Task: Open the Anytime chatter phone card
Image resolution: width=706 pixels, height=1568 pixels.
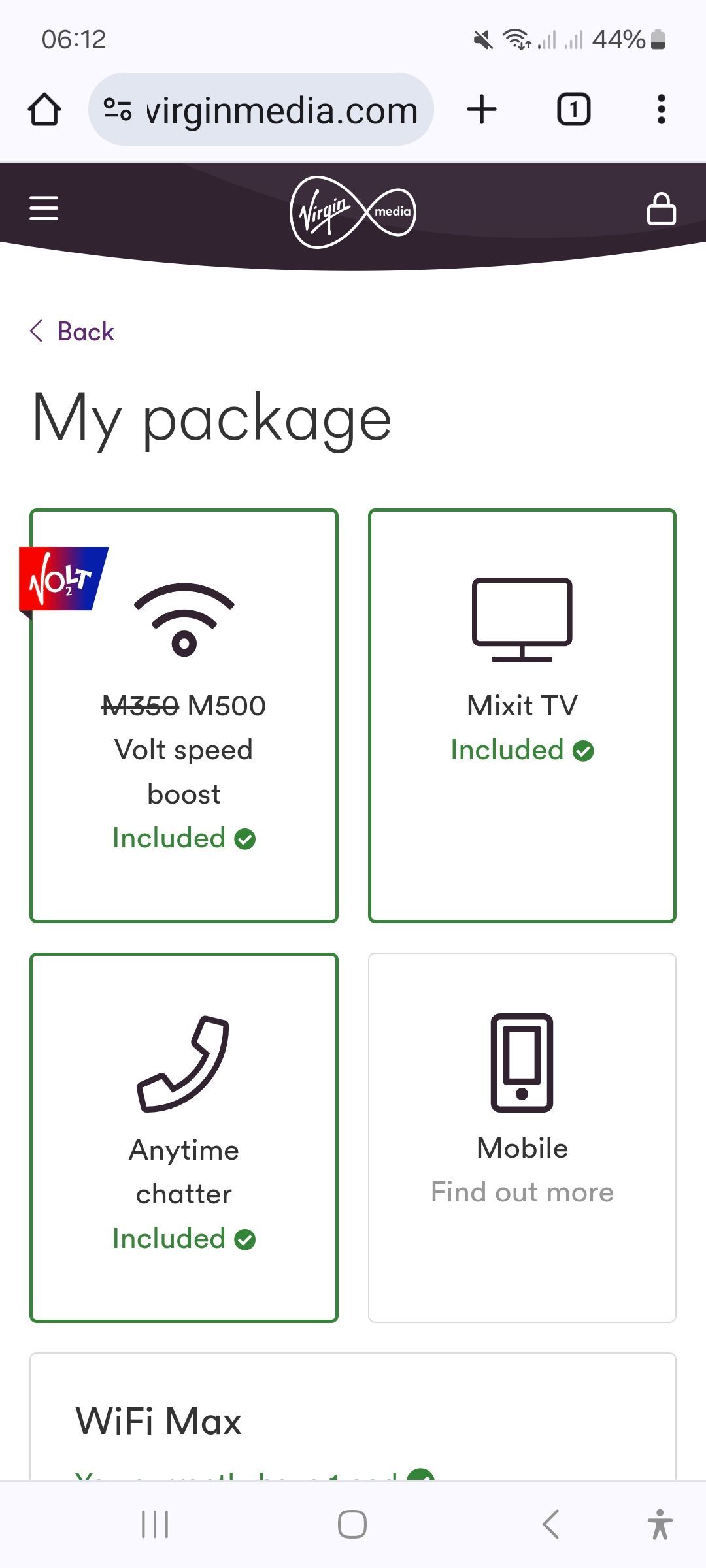Action: (x=184, y=1137)
